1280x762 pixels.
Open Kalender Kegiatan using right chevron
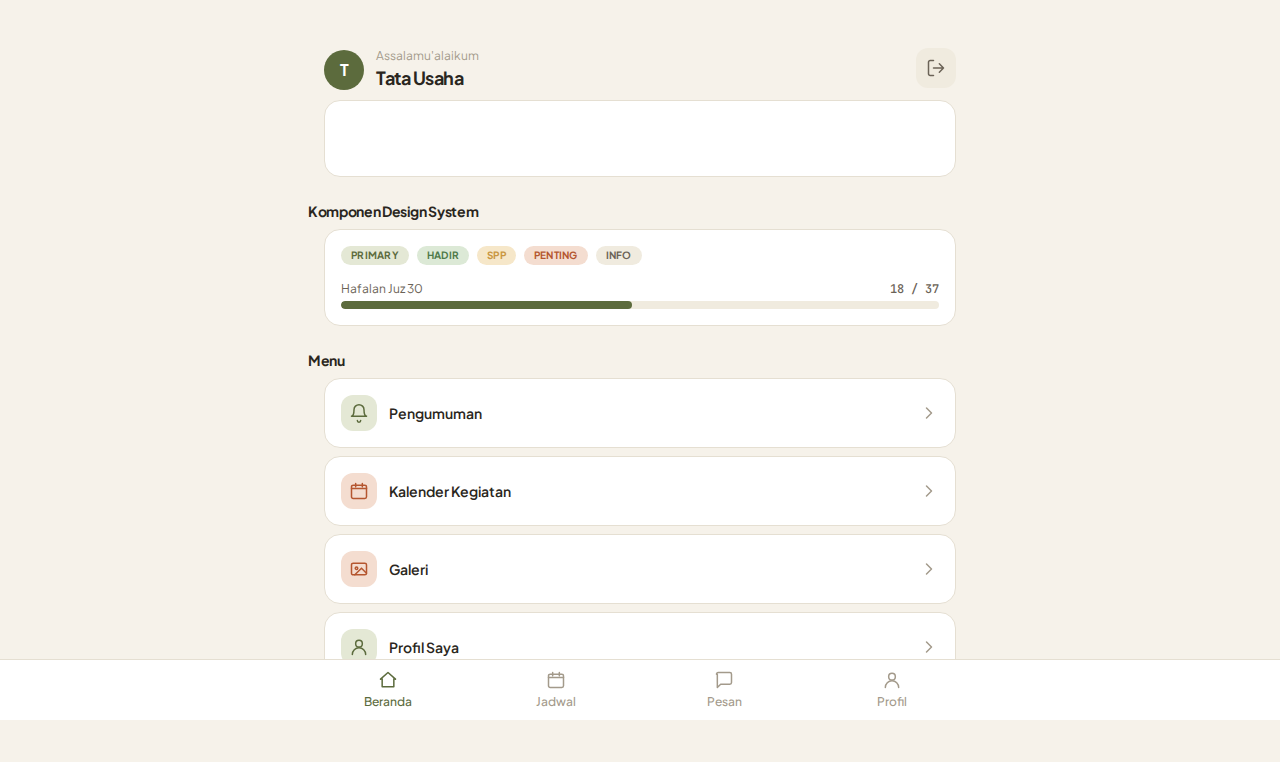click(929, 491)
